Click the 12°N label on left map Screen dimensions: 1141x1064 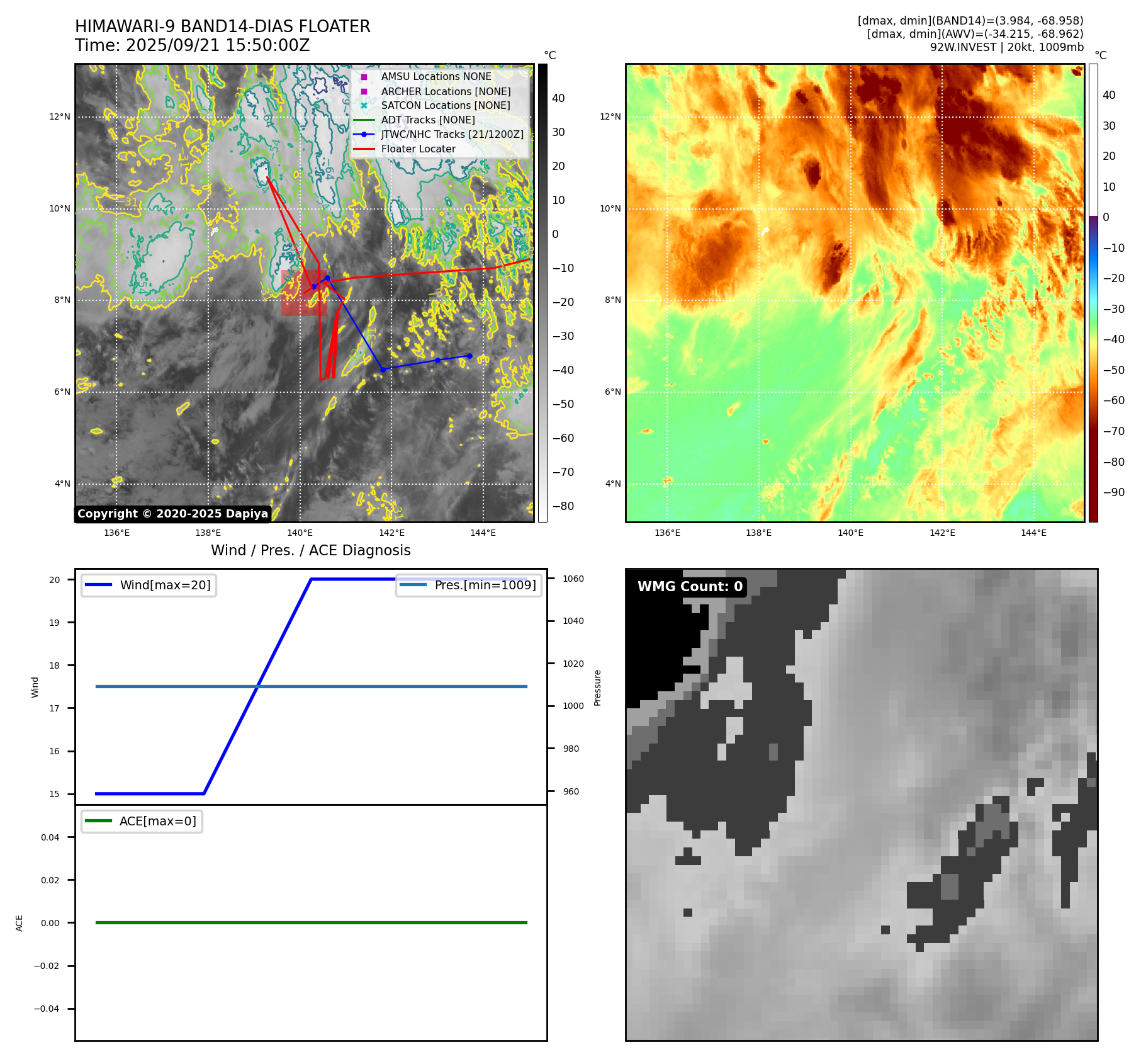tap(60, 116)
